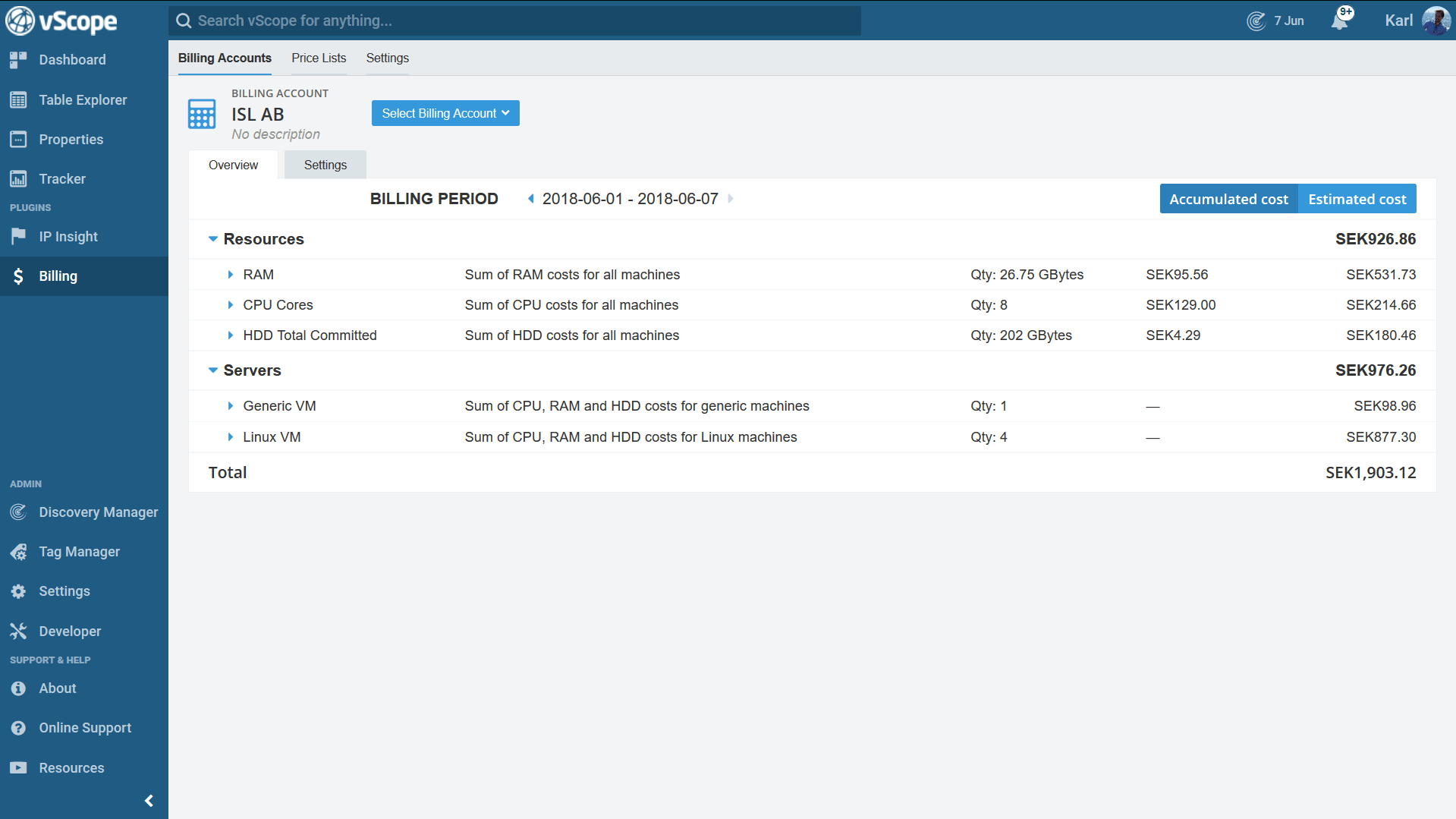Open Select Billing Account dropdown

click(x=445, y=113)
